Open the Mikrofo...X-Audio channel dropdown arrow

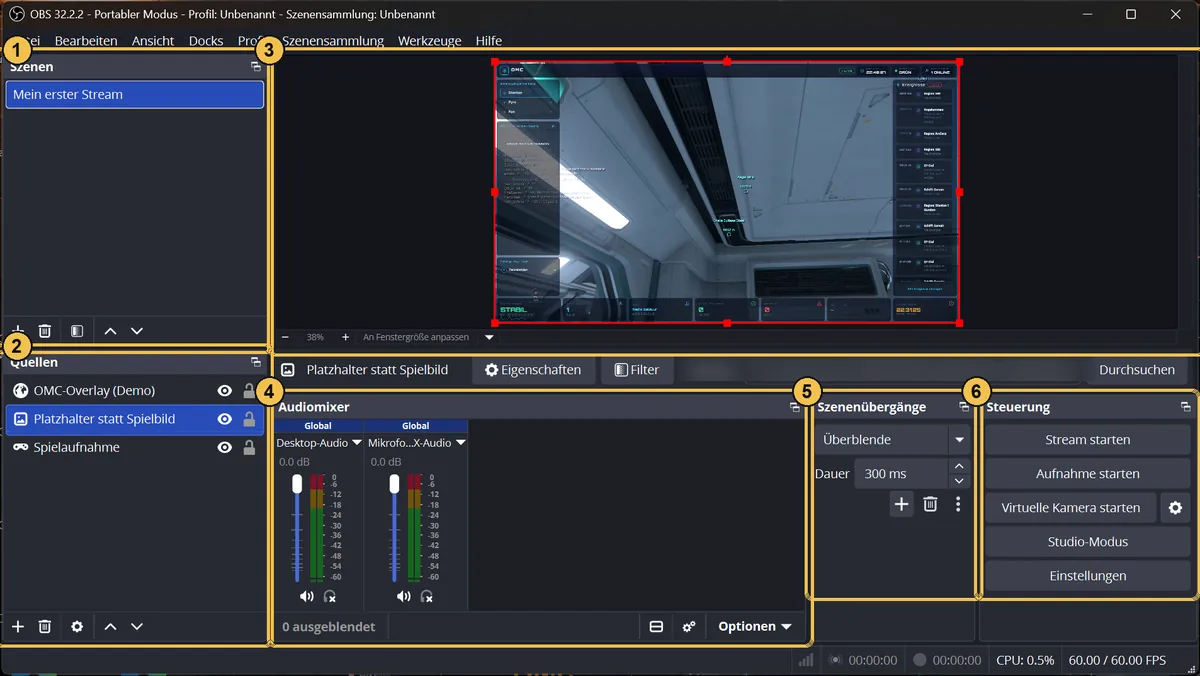click(461, 442)
